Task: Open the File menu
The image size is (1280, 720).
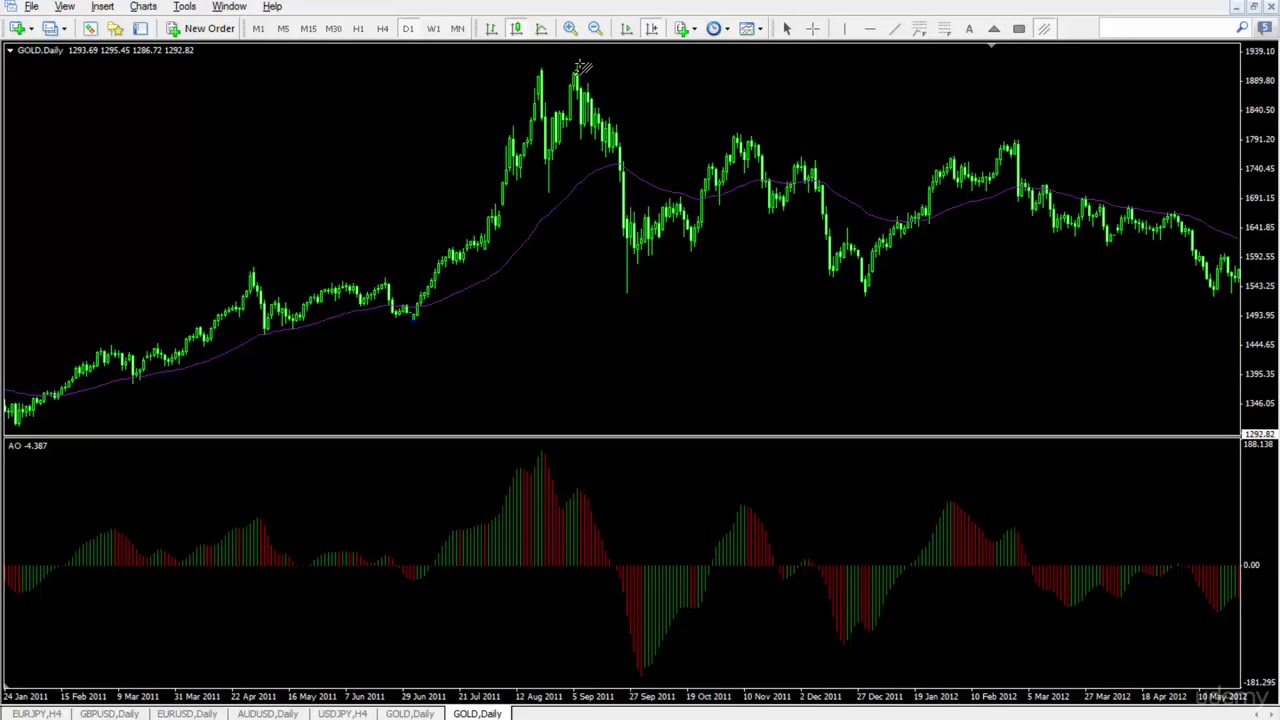Action: click(32, 7)
